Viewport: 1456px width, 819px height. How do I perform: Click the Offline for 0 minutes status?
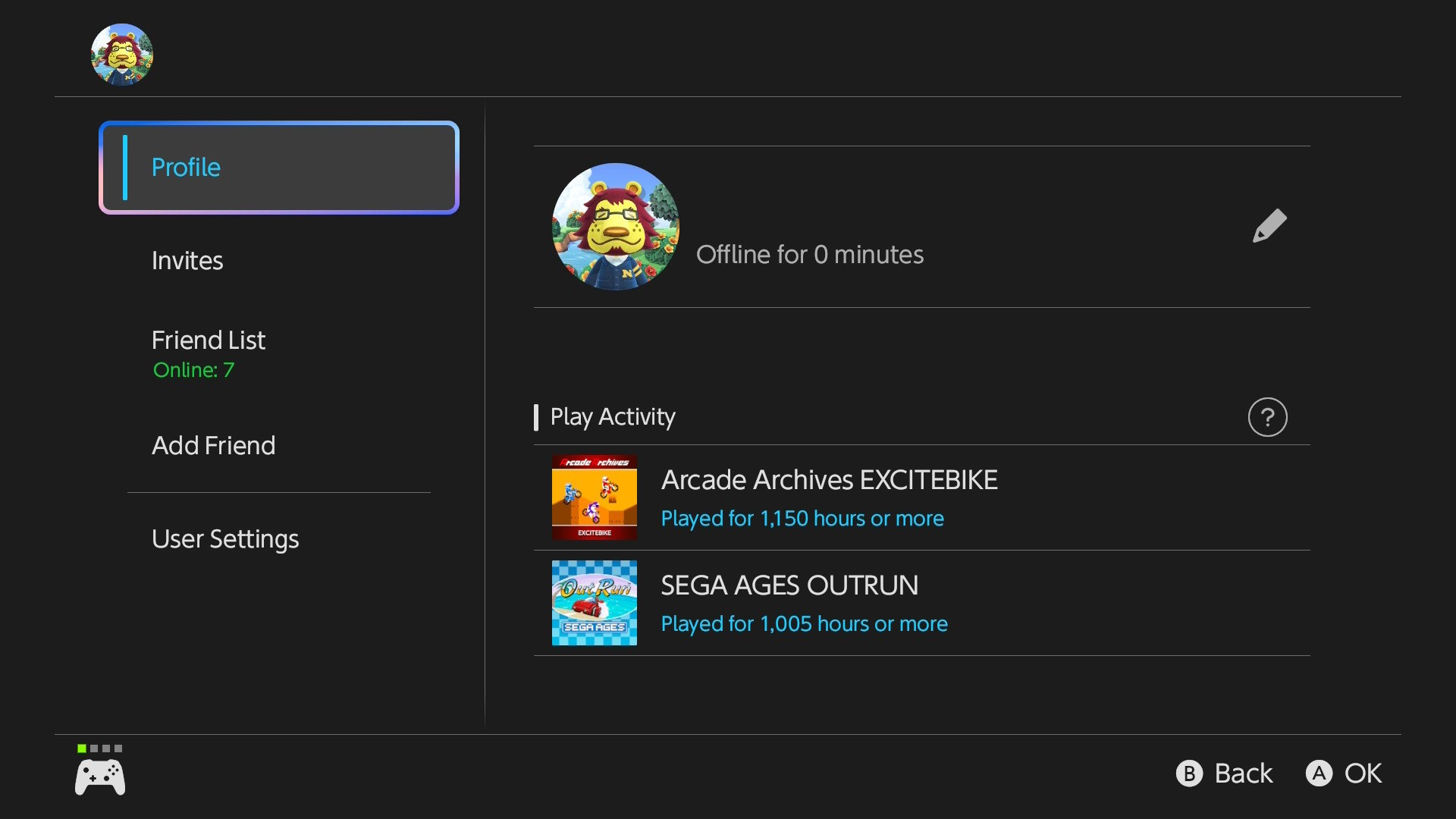[809, 255]
